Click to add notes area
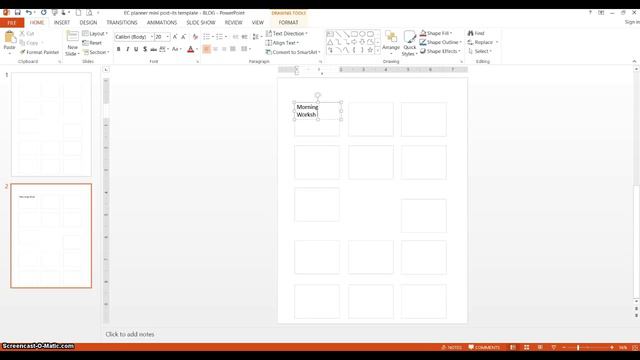Viewport: 640px width, 360px height. click(x=130, y=334)
